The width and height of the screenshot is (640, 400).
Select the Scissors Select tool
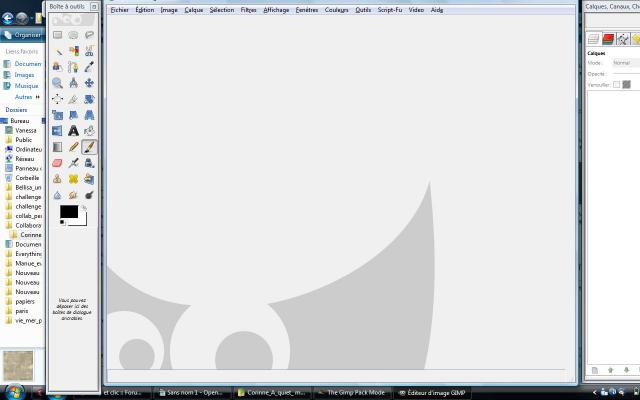coord(89,51)
